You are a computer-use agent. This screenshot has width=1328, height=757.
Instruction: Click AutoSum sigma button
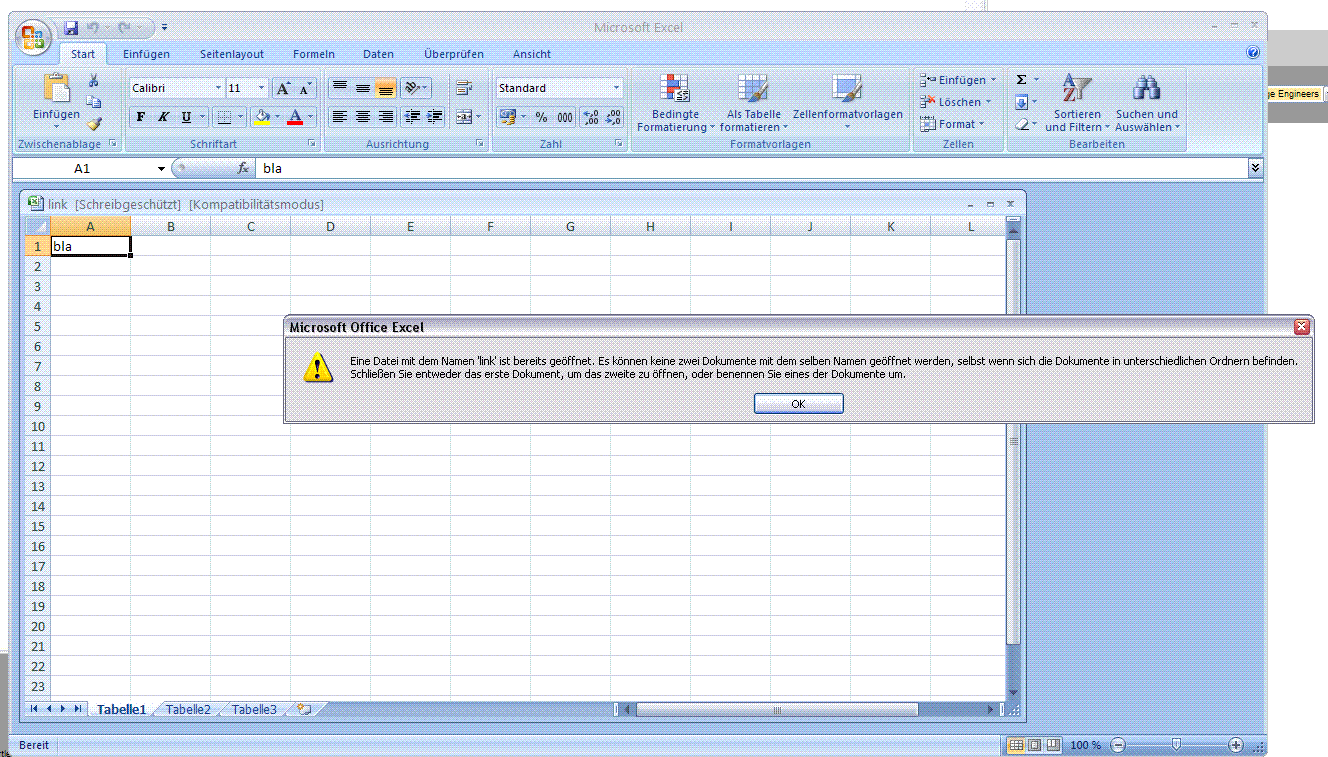tap(1021, 80)
